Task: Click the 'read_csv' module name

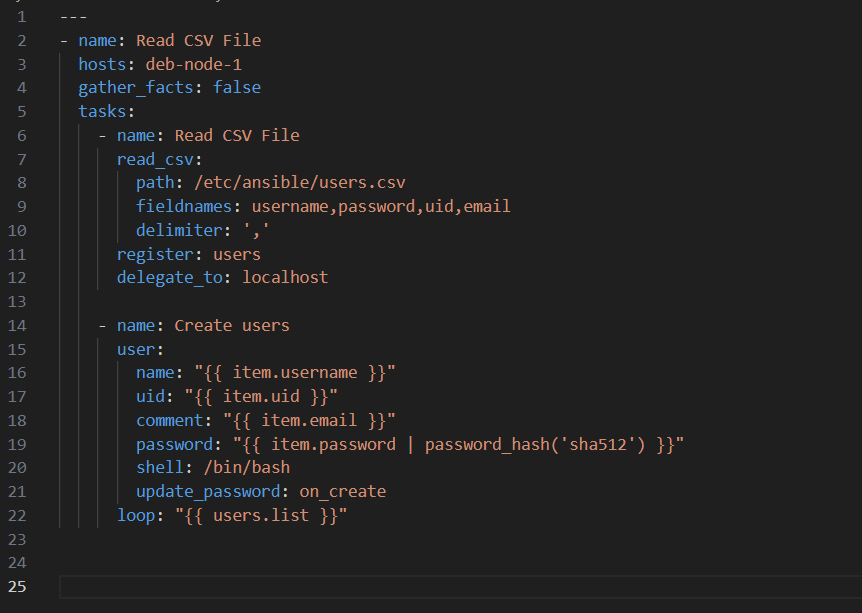Action: 155,159
